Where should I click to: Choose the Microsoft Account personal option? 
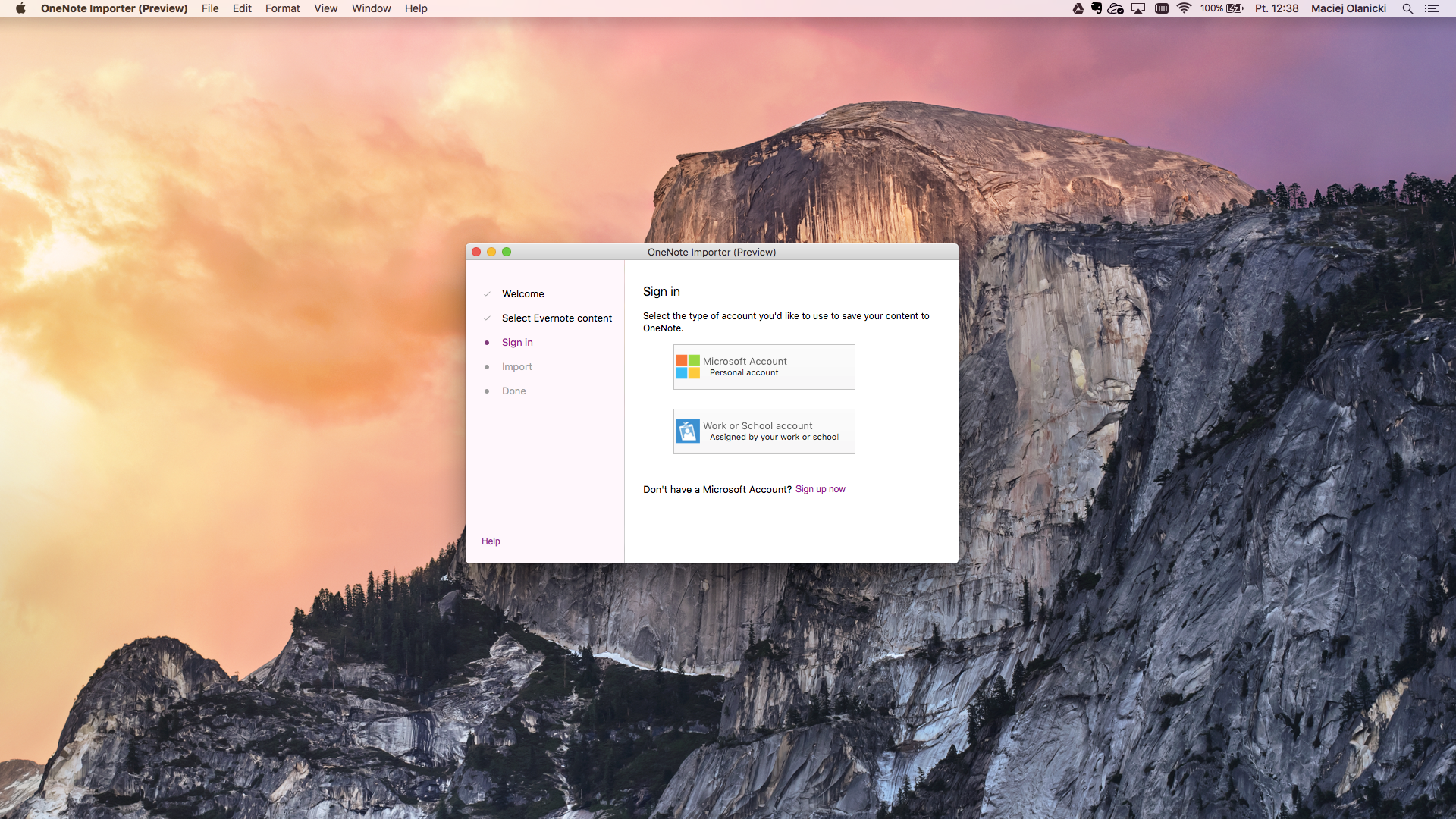coord(764,367)
